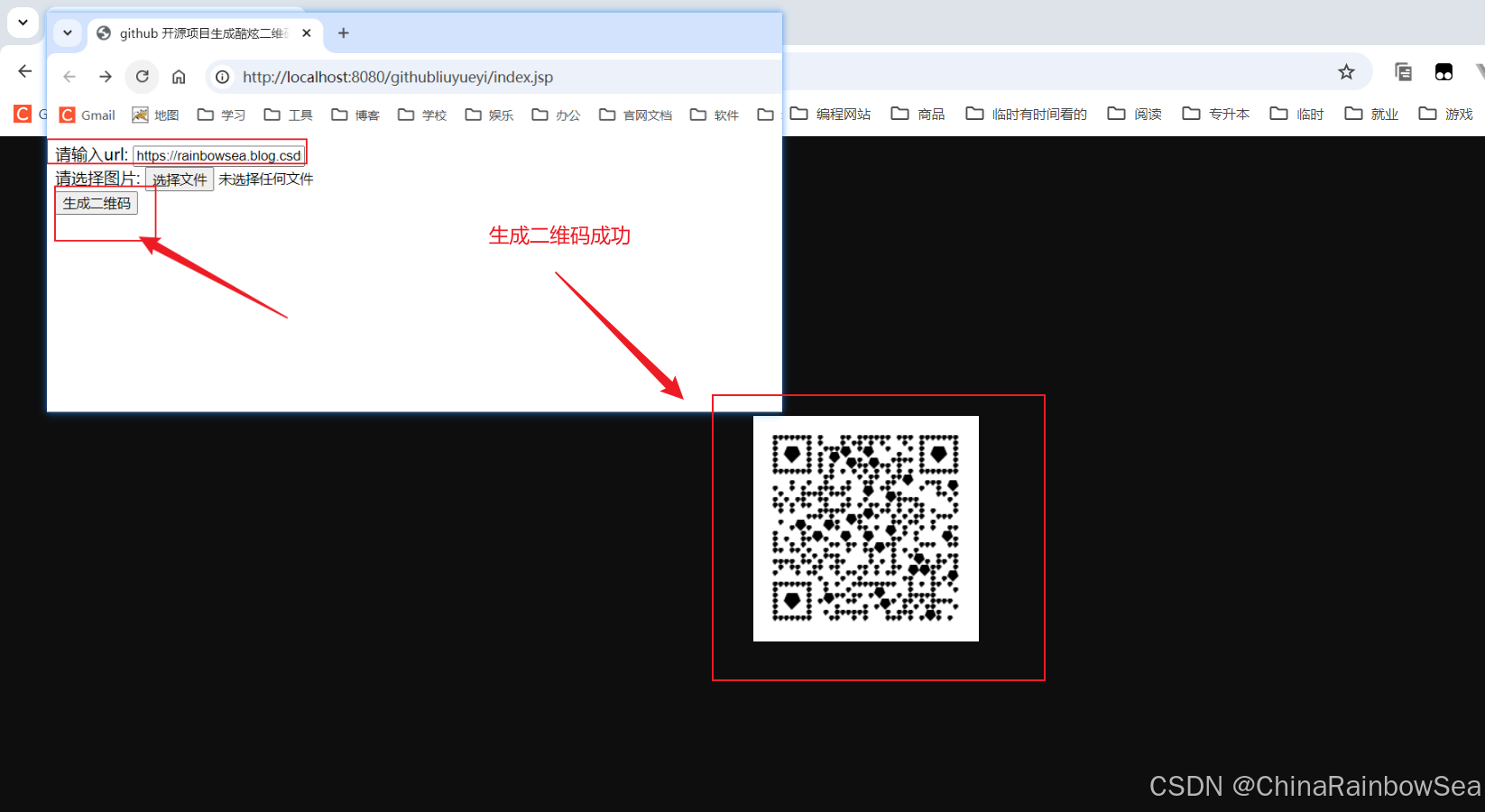Expand the 工具 bookmark folder
This screenshot has height=812, width=1485.
pos(289,115)
